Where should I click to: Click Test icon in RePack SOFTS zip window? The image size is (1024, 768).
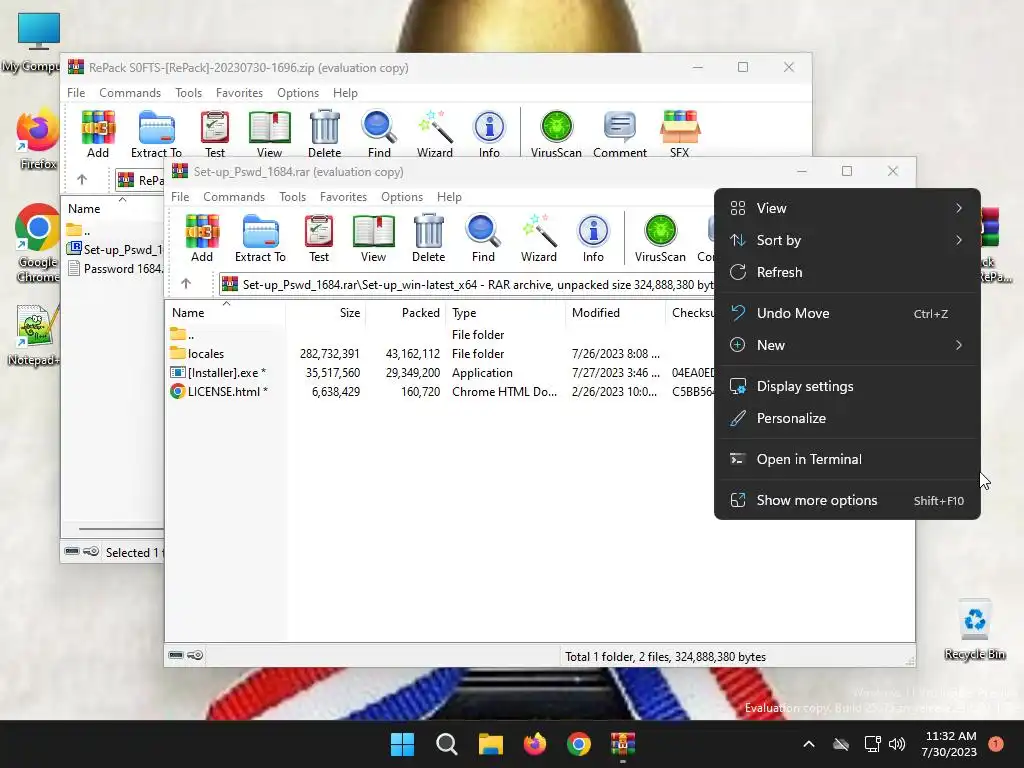(215, 134)
